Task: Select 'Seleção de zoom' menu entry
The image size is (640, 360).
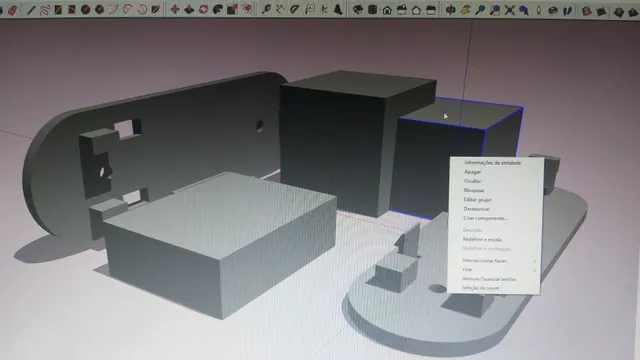Action: (x=480, y=288)
